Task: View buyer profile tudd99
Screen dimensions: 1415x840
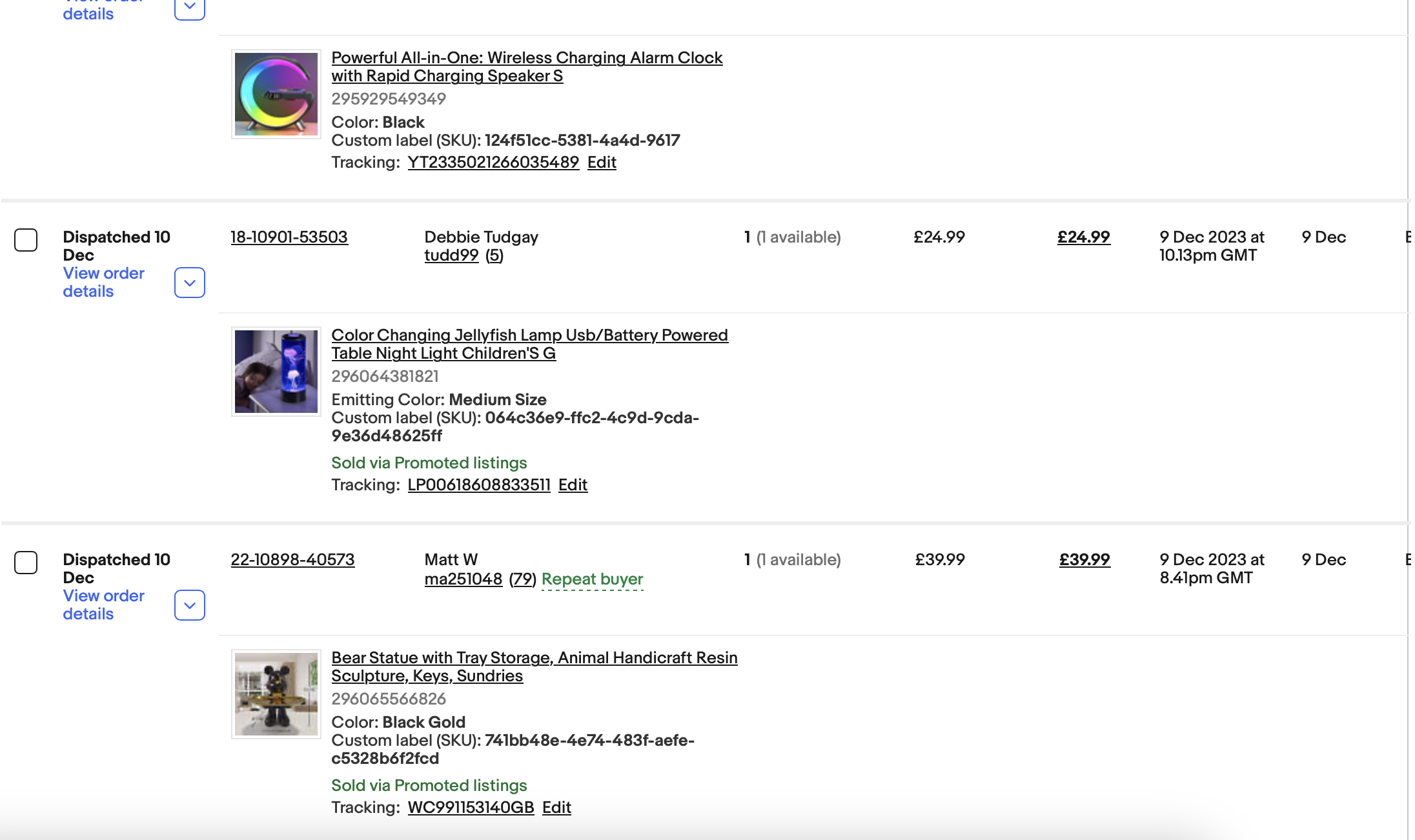Action: point(451,255)
